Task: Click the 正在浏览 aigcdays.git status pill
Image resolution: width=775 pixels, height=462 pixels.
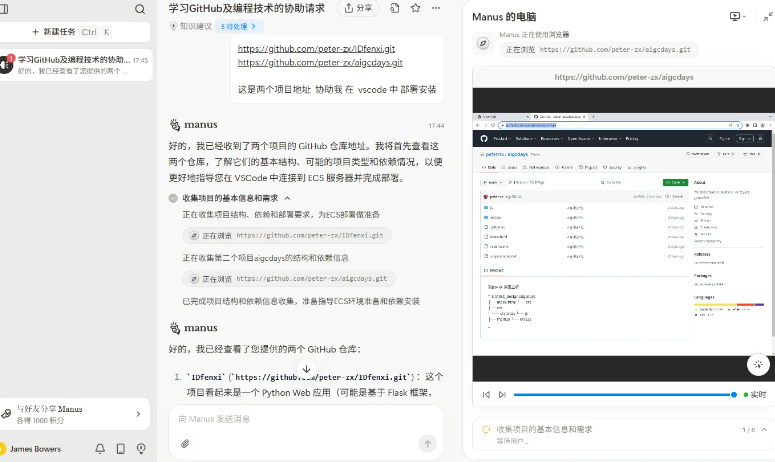Action: pyautogui.click(x=598, y=49)
